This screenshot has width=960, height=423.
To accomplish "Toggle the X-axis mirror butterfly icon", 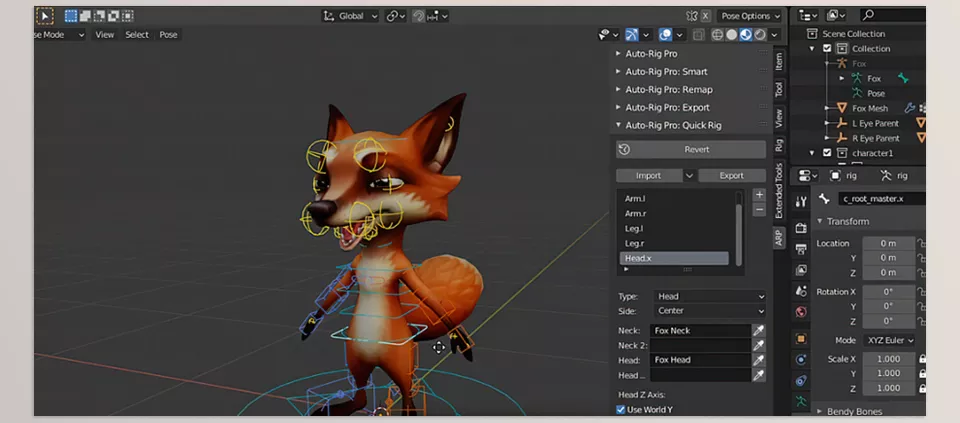I will coord(692,16).
